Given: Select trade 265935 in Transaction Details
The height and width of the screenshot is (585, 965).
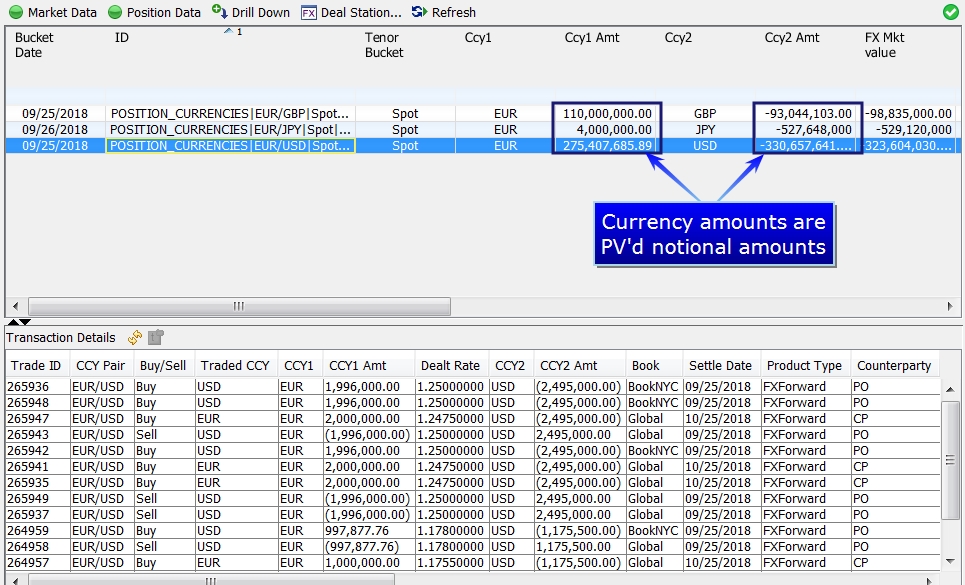Looking at the screenshot, I should pyautogui.click(x=473, y=482).
